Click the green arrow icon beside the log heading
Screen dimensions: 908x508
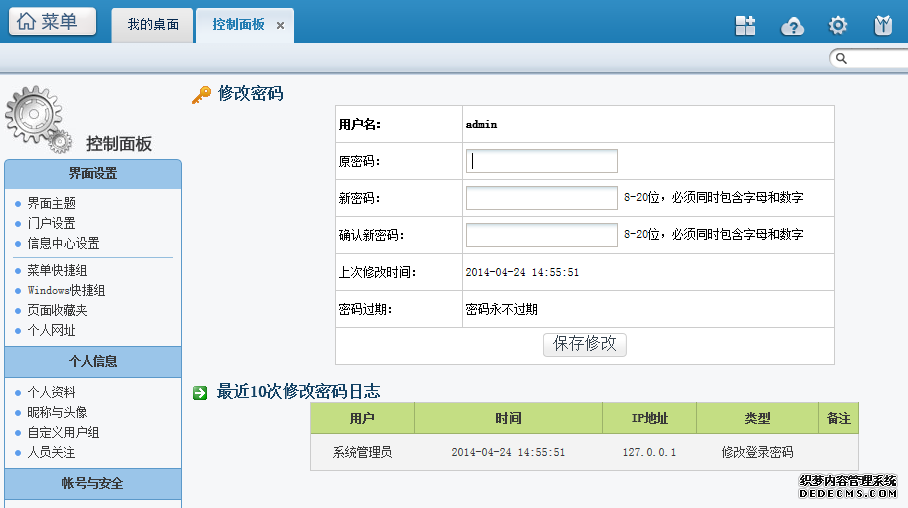click(200, 393)
